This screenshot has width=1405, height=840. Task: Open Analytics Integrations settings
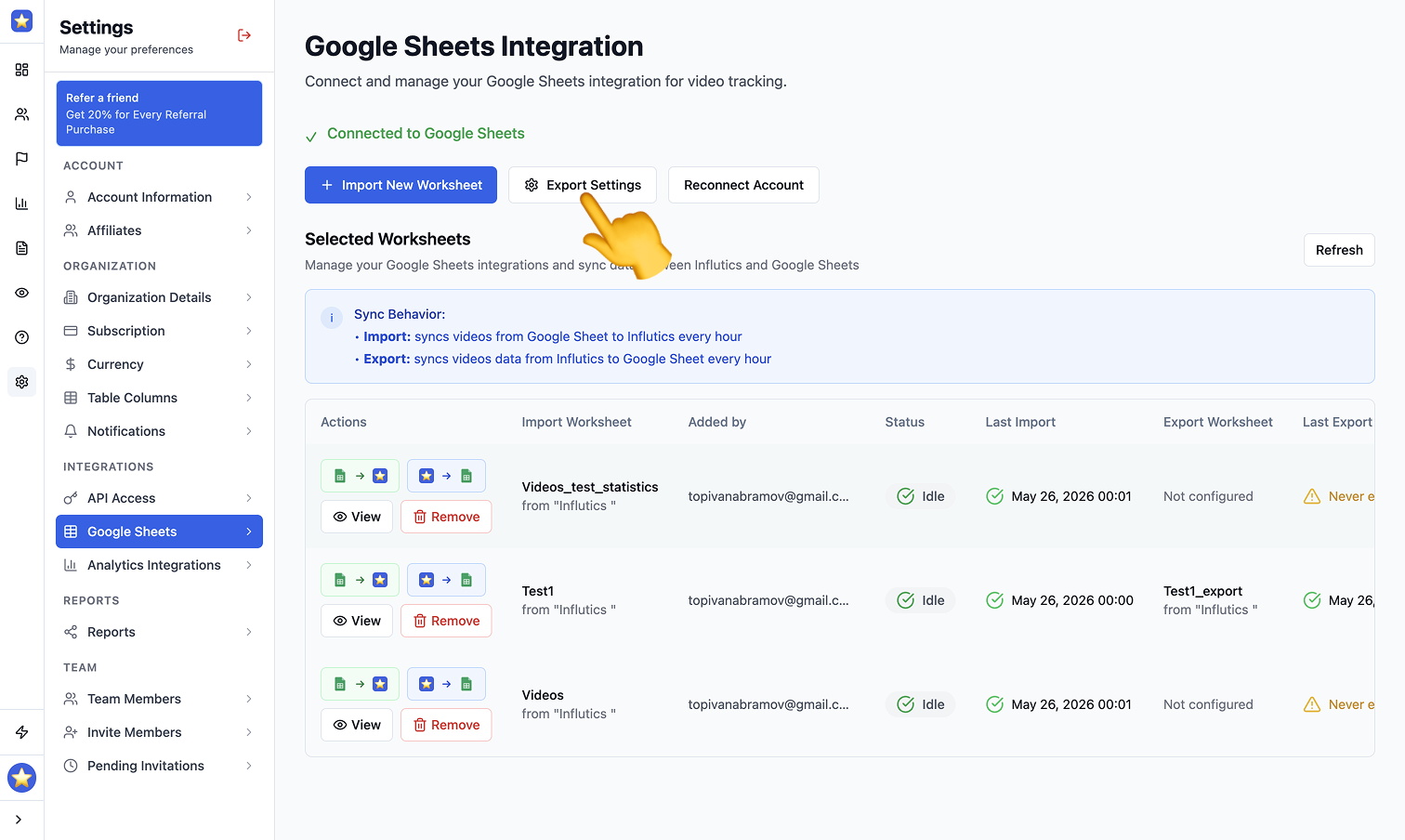159,565
